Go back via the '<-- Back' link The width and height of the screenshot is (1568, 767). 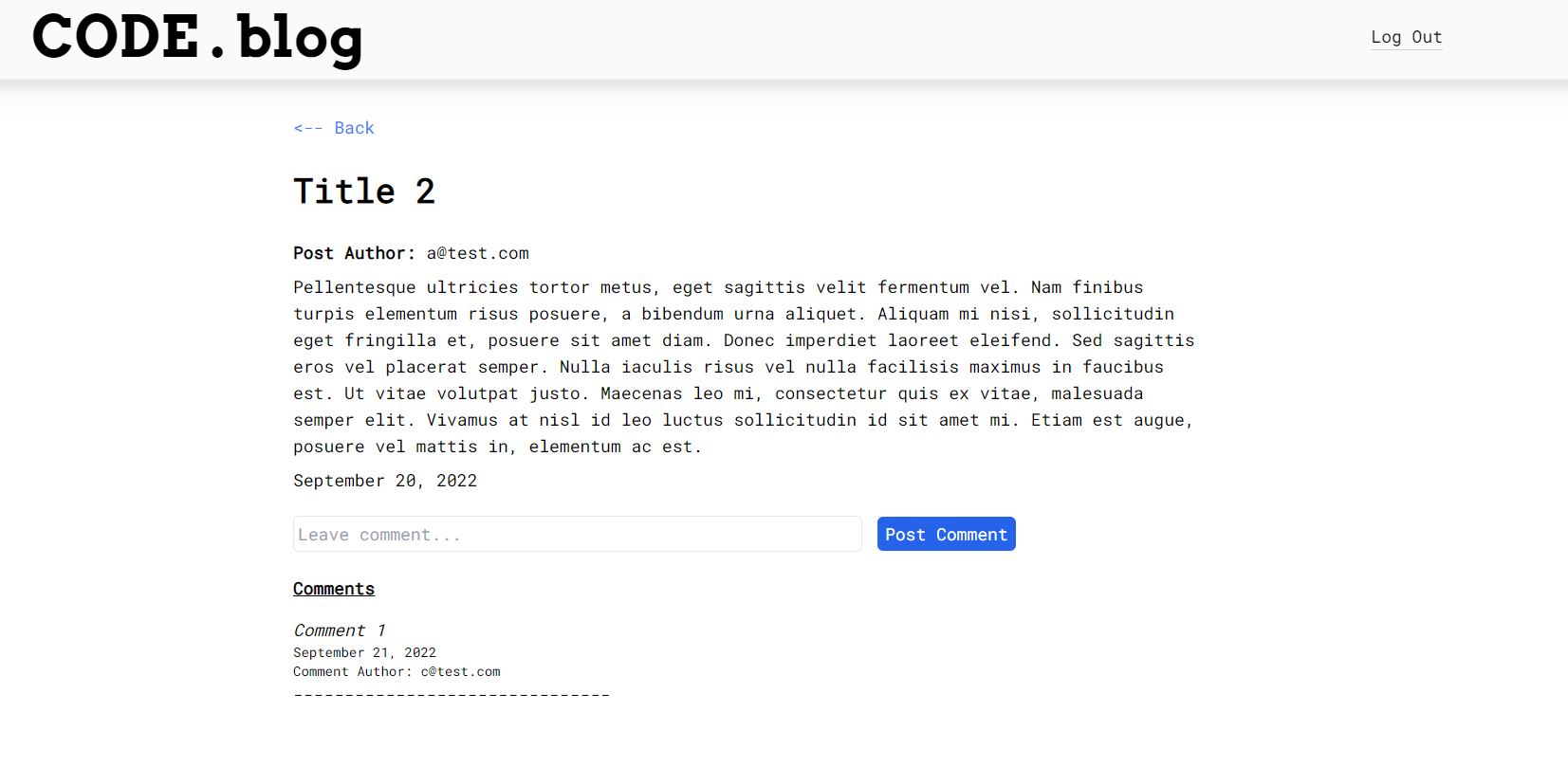(x=334, y=128)
